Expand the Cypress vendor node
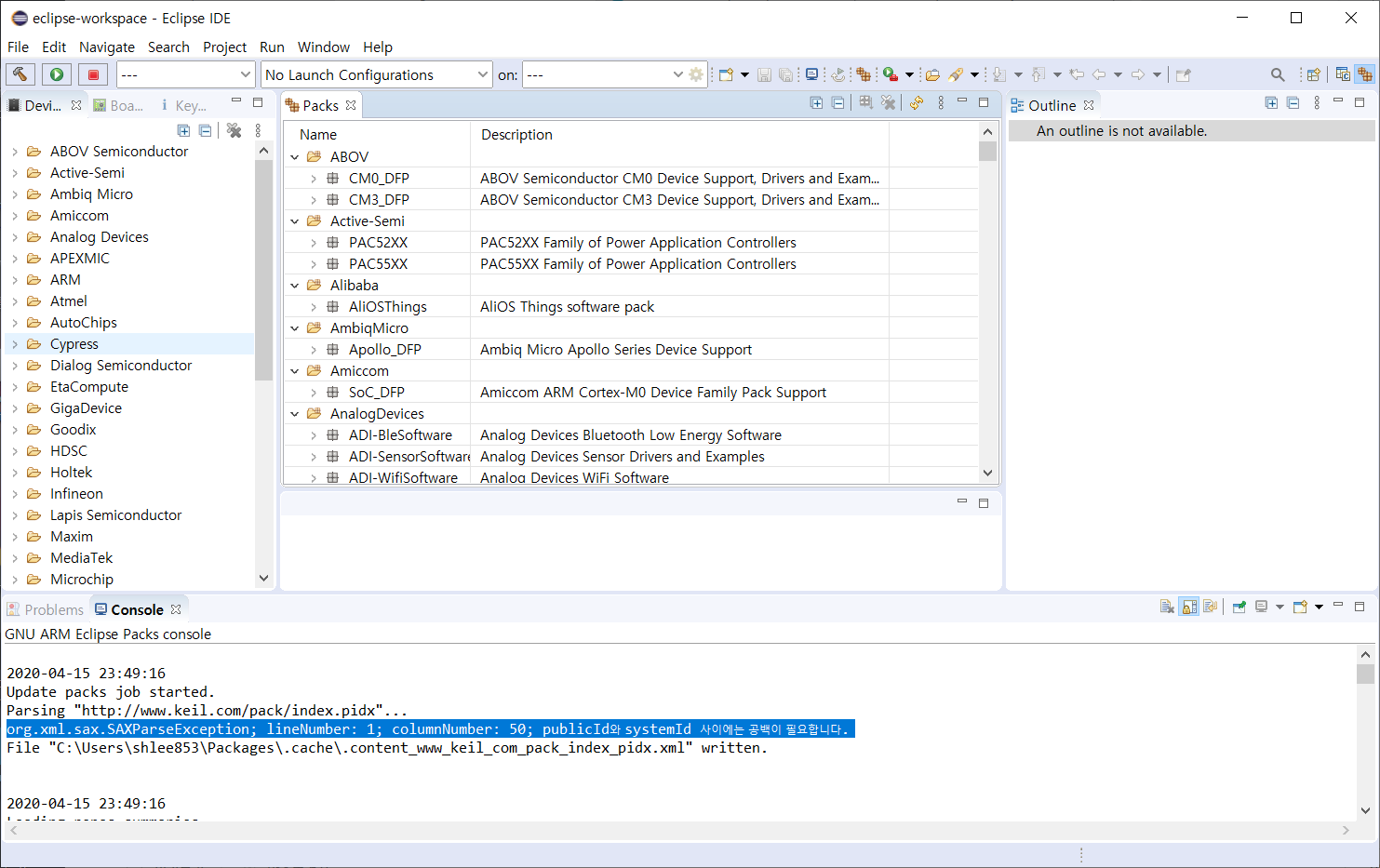Image resolution: width=1380 pixels, height=868 pixels. point(15,343)
